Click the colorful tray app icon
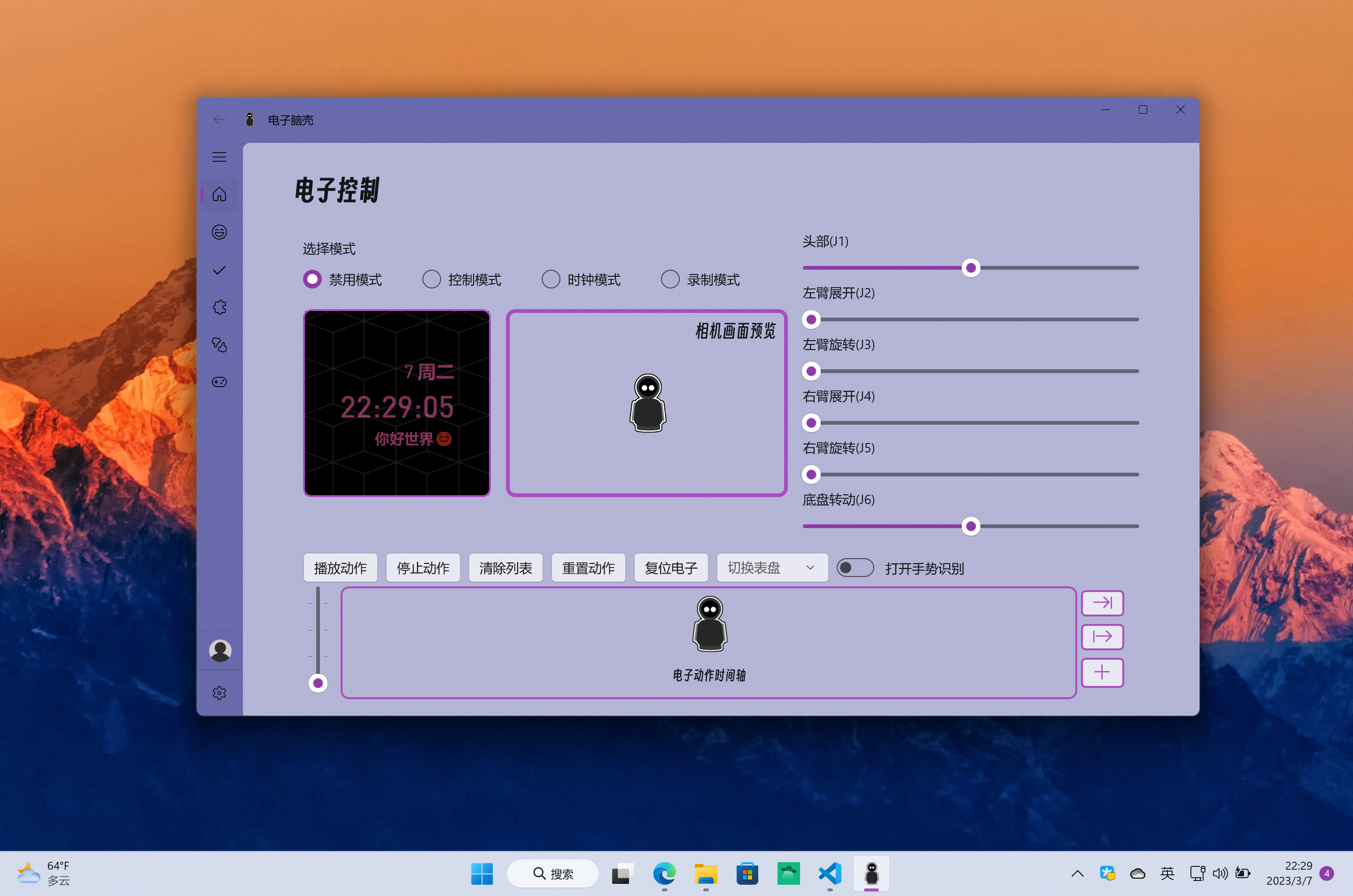This screenshot has width=1353, height=896. [x=1107, y=874]
